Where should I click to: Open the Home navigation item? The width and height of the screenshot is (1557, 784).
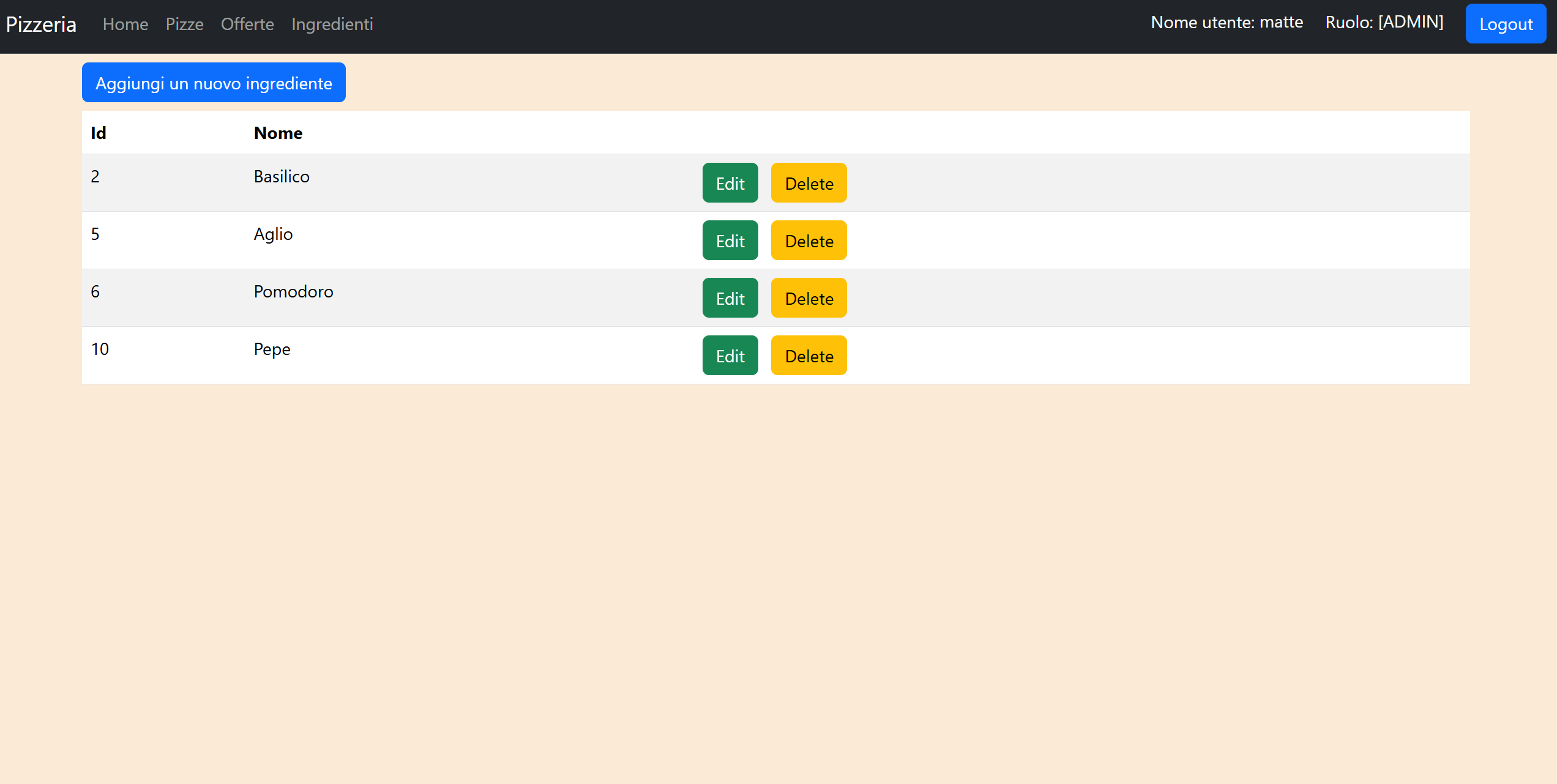click(x=125, y=24)
